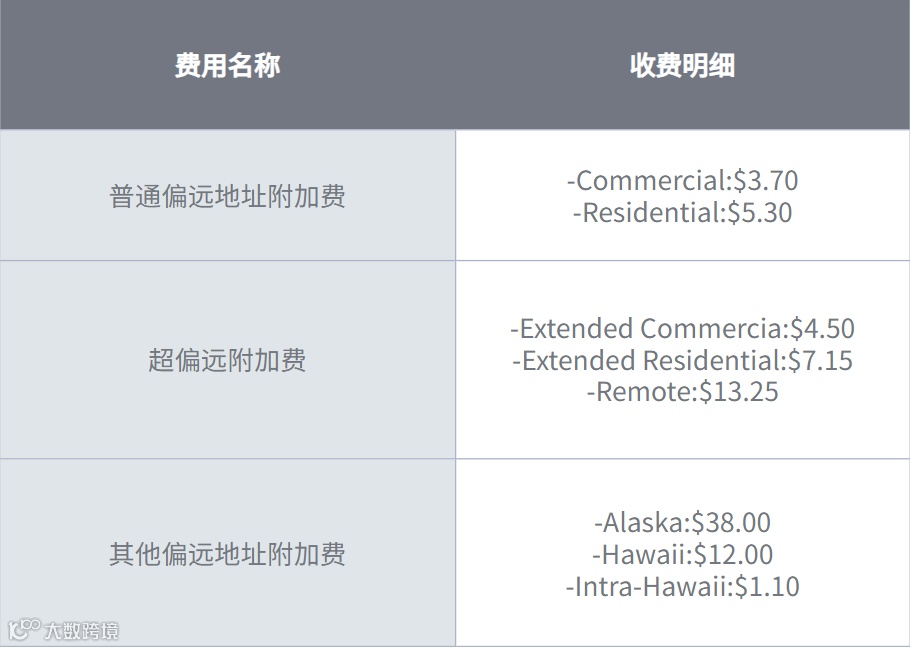Viewport: 910px width, 648px height.
Task: Click the Extended Commercia:$4.50 line
Action: pyautogui.click(x=682, y=328)
